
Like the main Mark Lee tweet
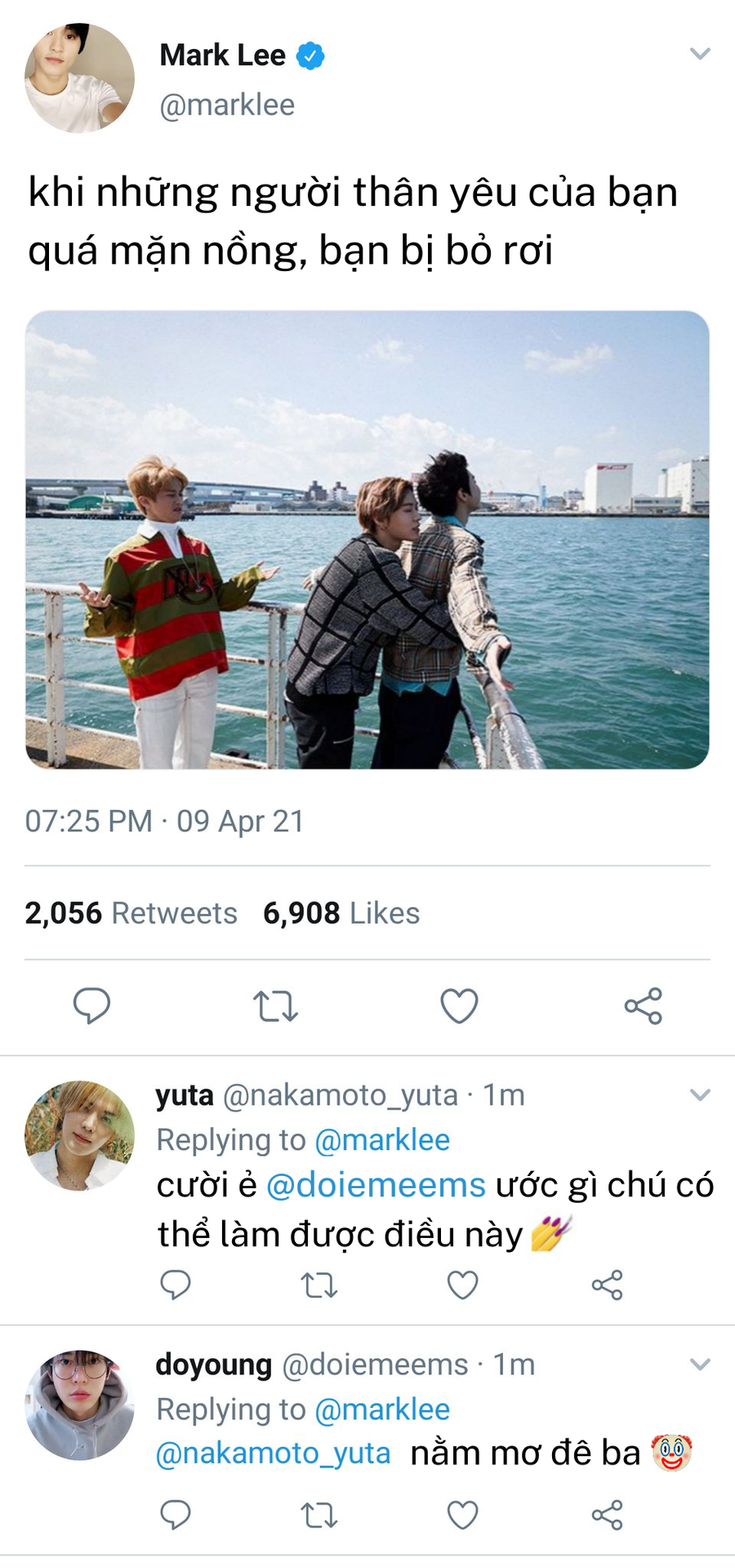click(459, 1006)
